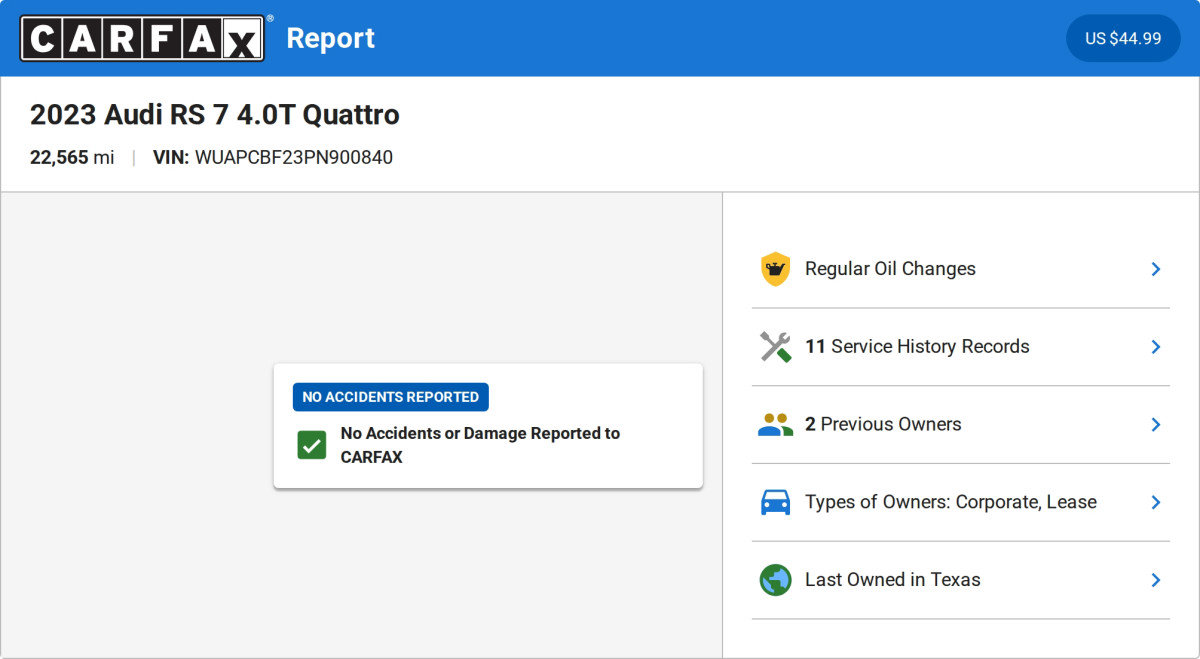Click the VIN number WUAPCBF23PN900840
This screenshot has width=1200, height=659.
(294, 157)
